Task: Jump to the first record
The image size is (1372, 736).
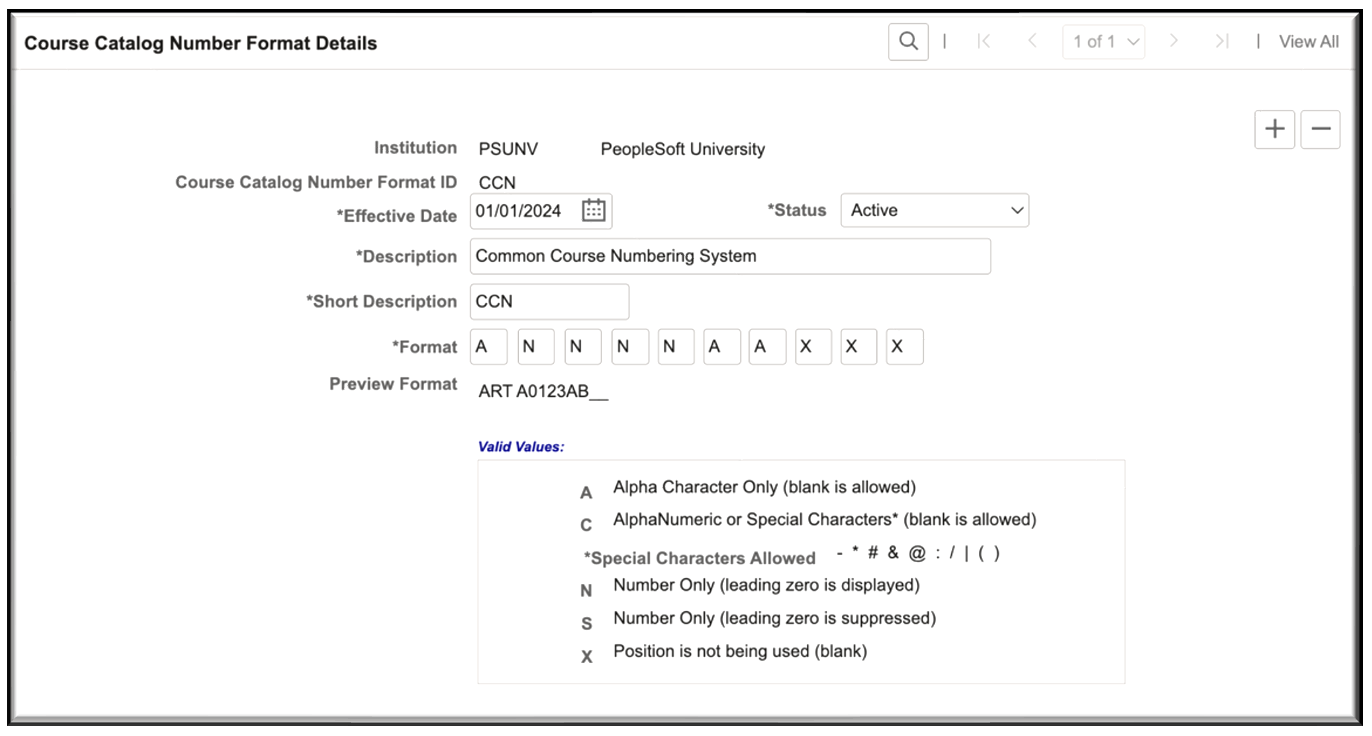Action: tap(985, 42)
